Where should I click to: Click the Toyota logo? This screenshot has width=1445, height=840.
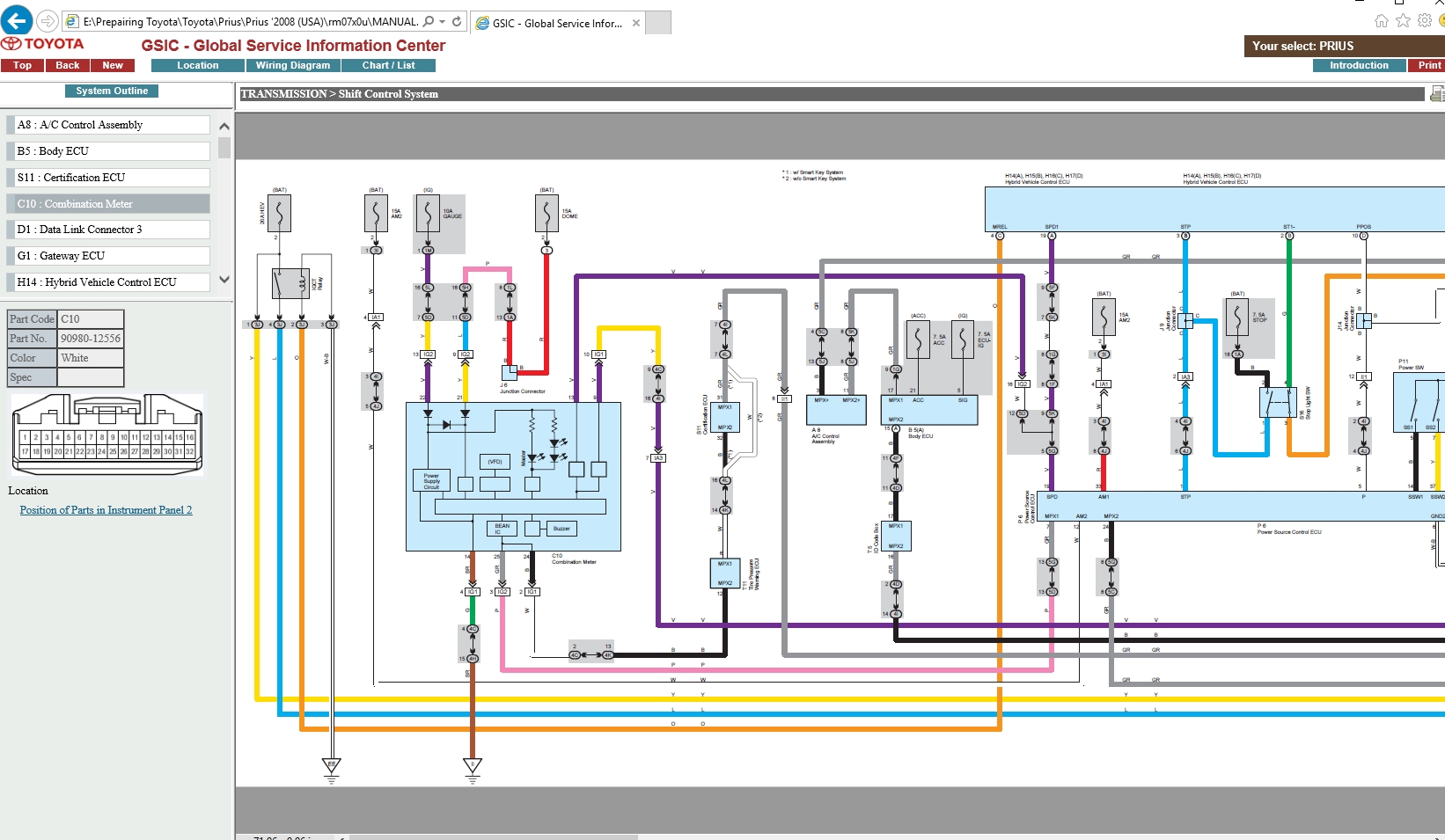coord(42,44)
